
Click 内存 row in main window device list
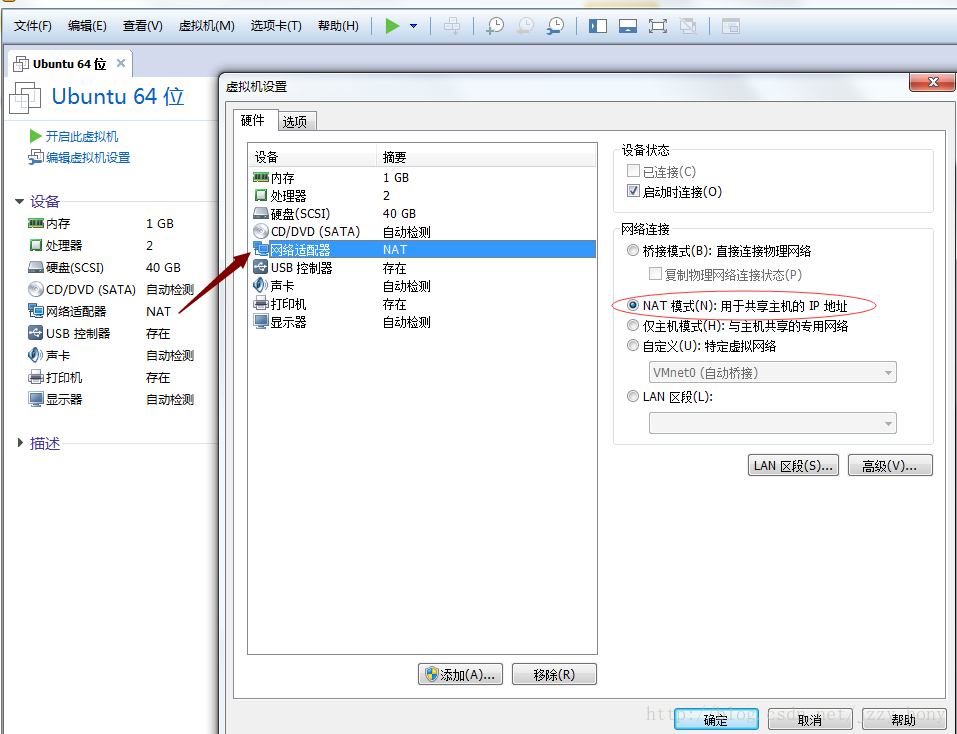tap(110, 223)
